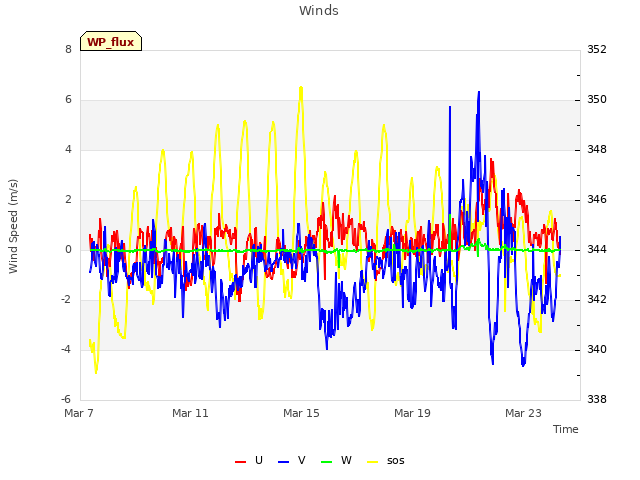Click the left axis value -2
Screen dimensions: 640x480
(x=66, y=300)
